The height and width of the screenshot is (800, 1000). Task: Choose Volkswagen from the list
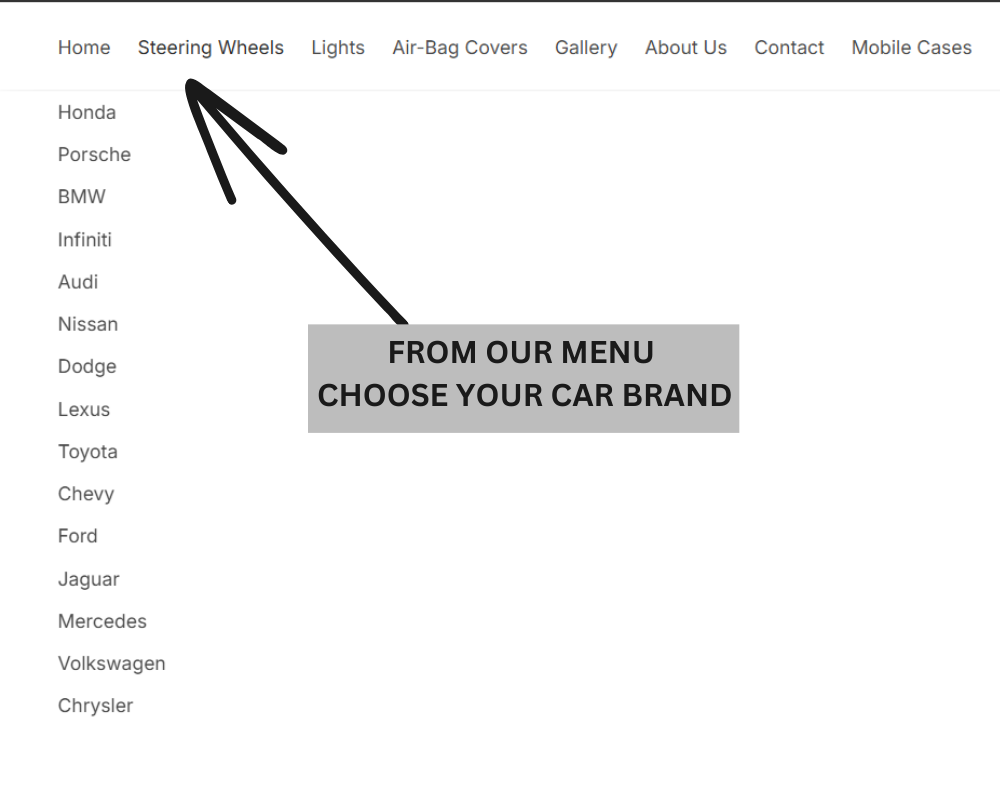point(112,663)
